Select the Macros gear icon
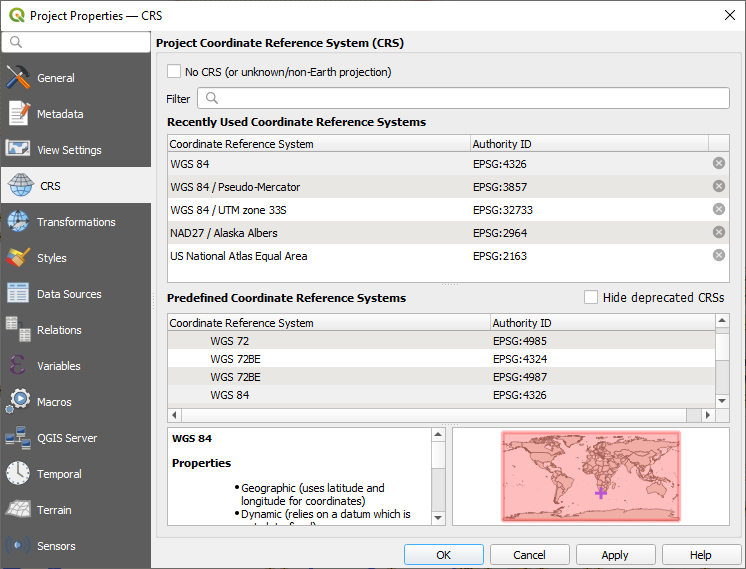The height and width of the screenshot is (569, 746). pos(18,402)
